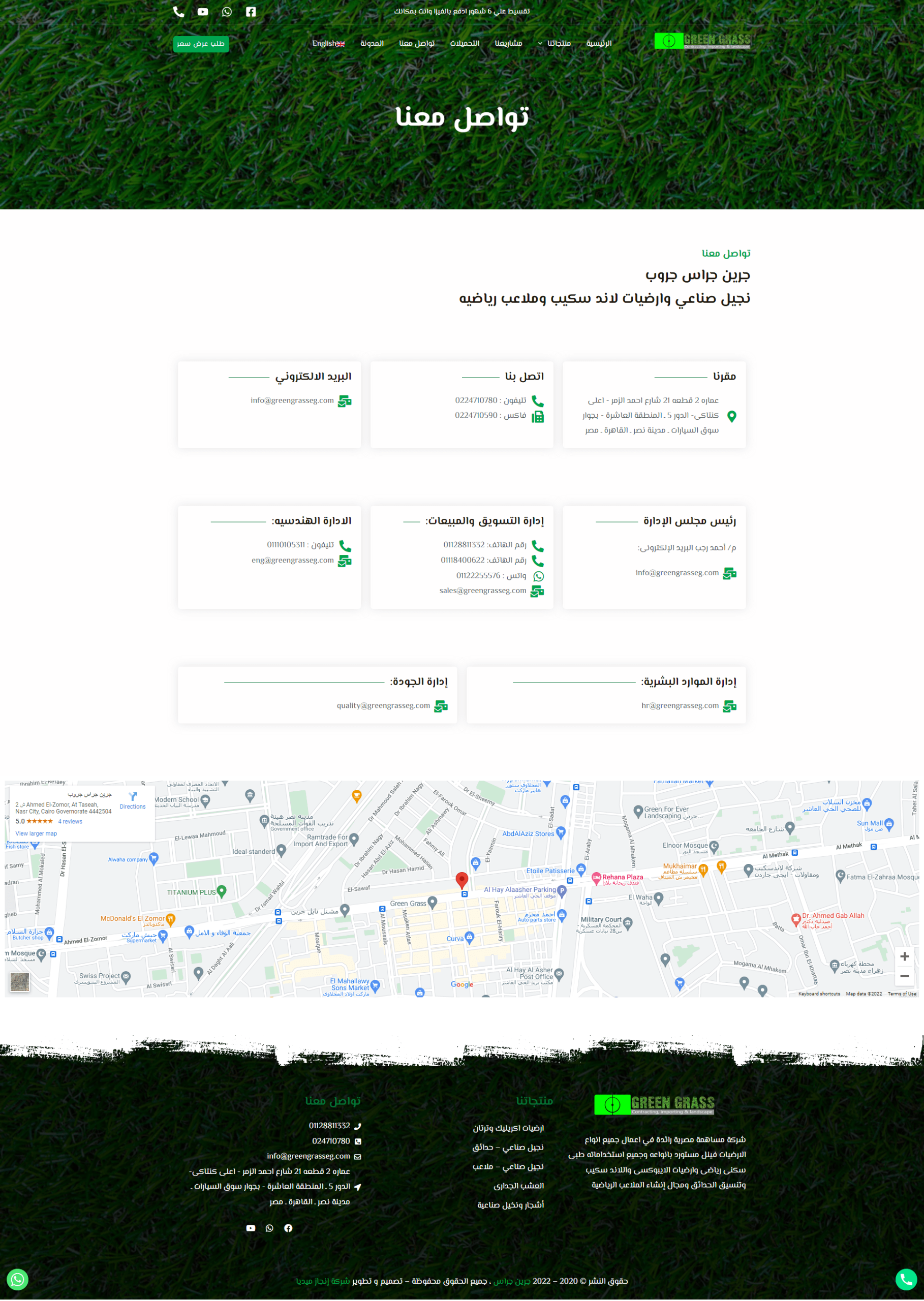Click the red location pin on map
The width and height of the screenshot is (924, 1301).
pos(462,881)
